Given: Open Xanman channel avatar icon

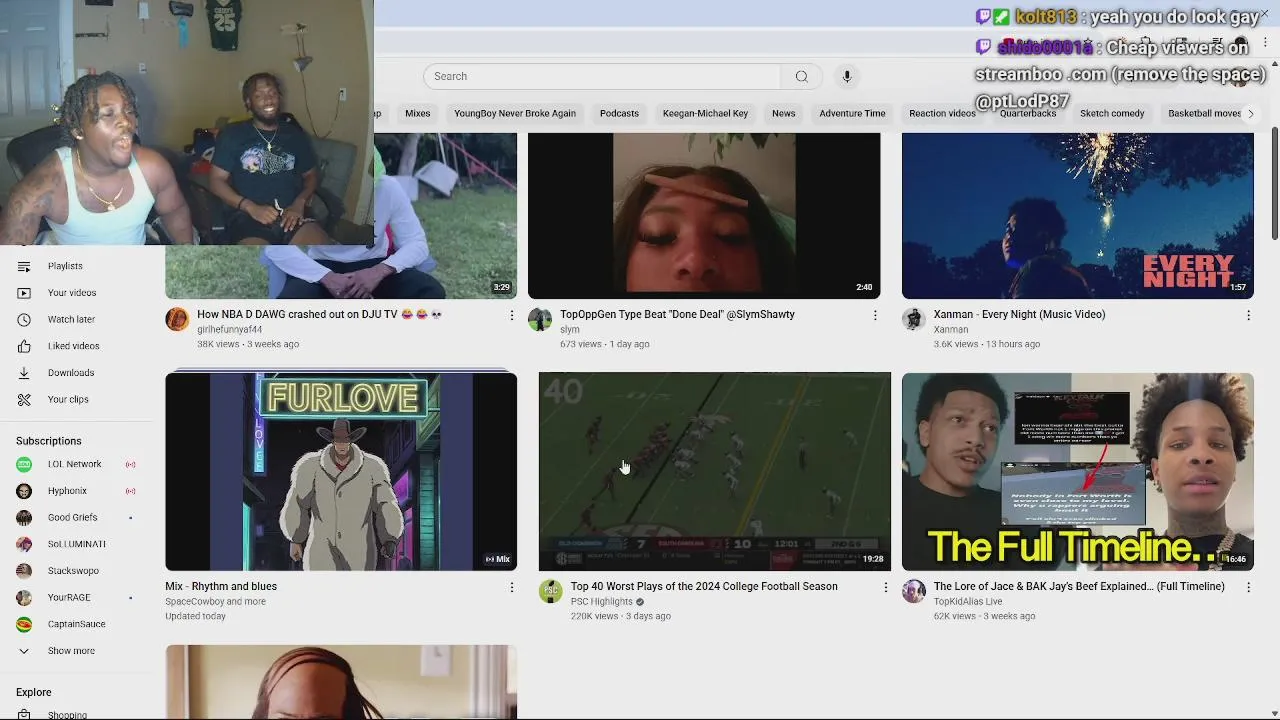Looking at the screenshot, I should (914, 319).
